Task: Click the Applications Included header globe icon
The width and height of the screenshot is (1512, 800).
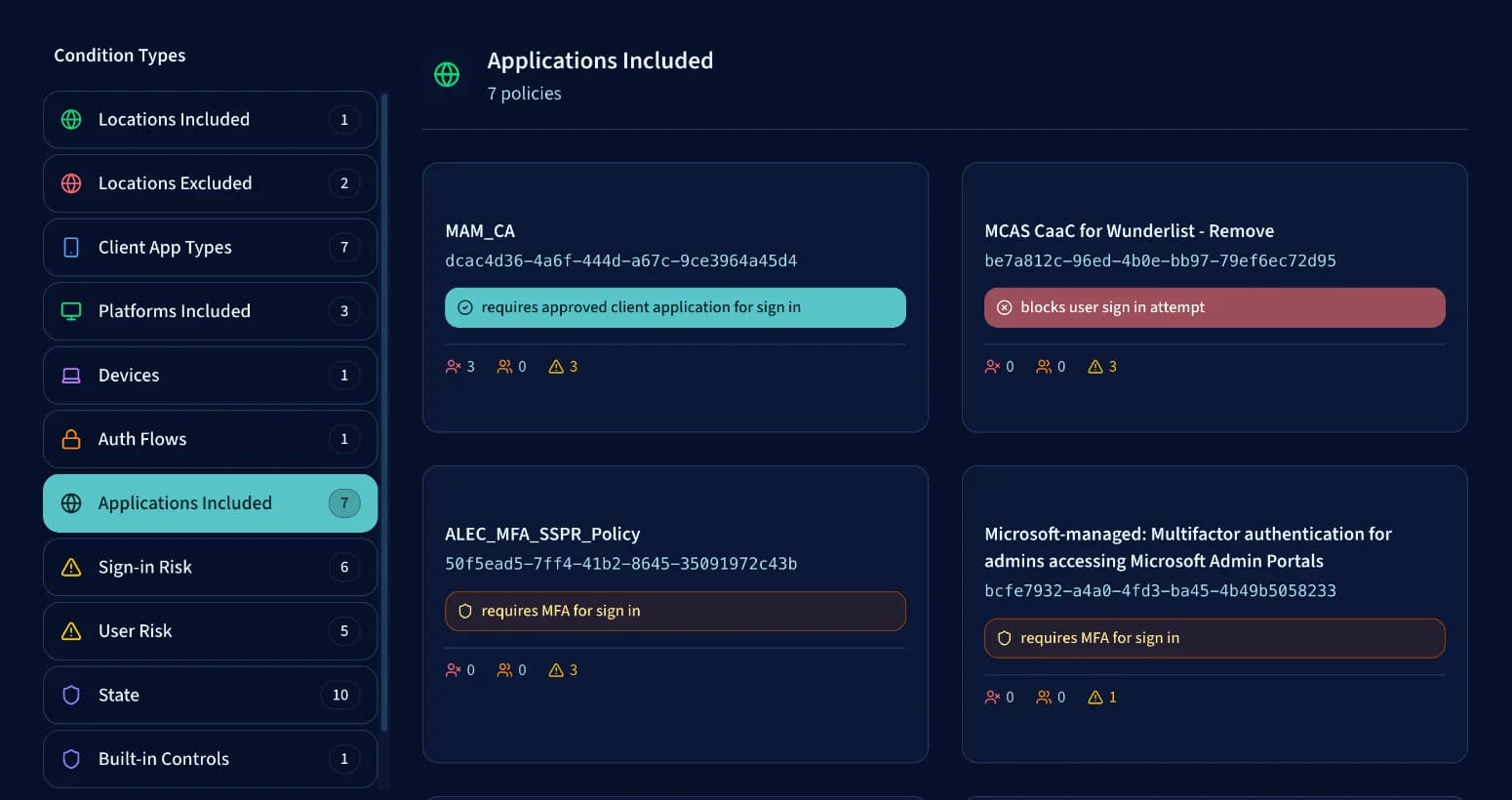Action: (x=447, y=74)
